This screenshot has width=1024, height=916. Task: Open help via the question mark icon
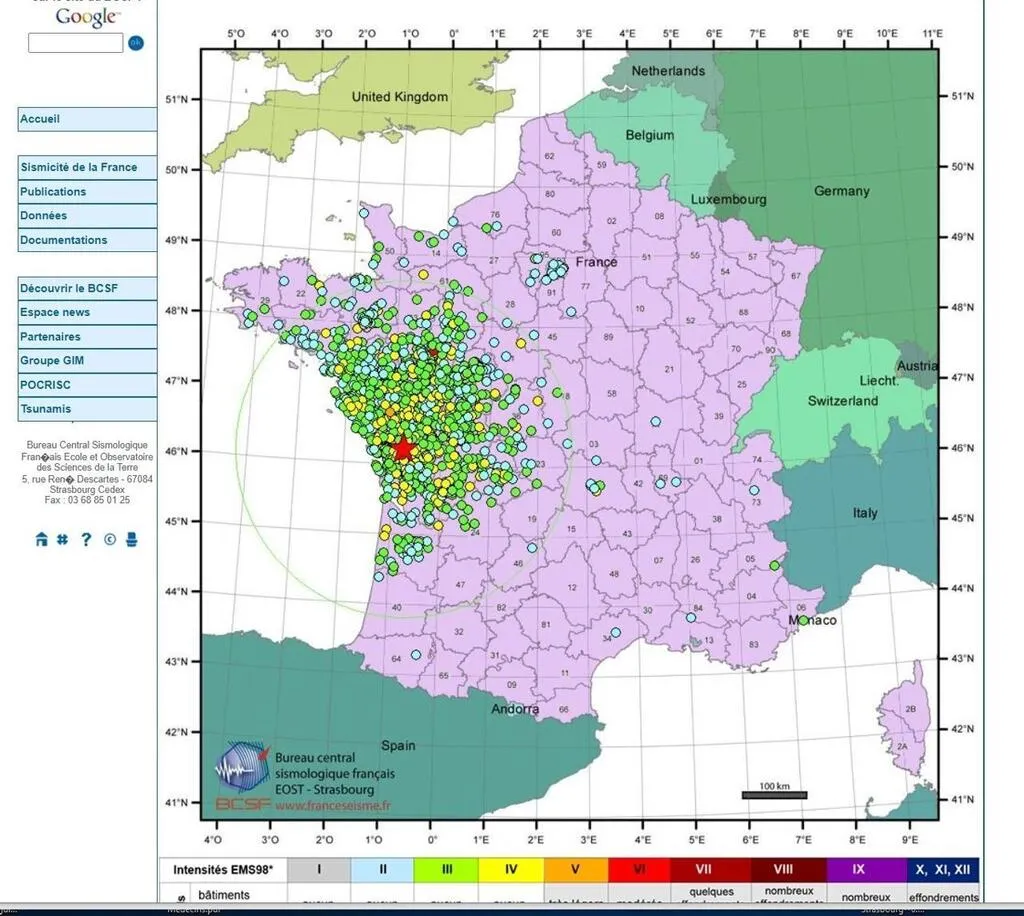pos(86,540)
